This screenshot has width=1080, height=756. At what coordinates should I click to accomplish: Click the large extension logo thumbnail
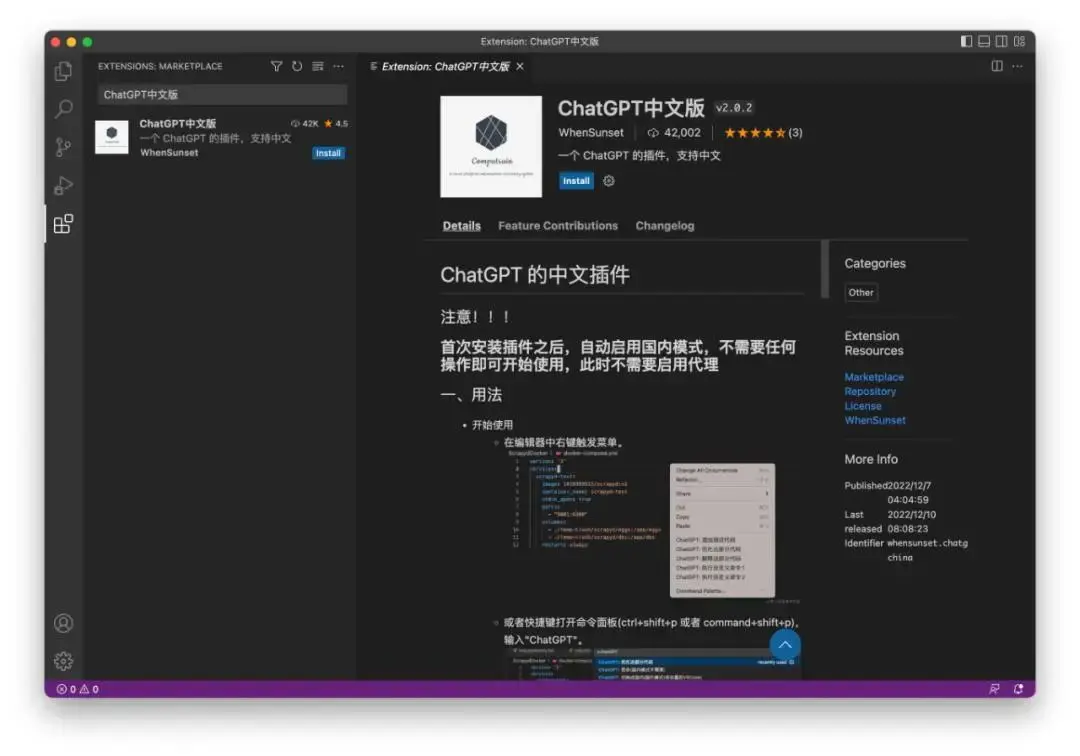pos(491,147)
